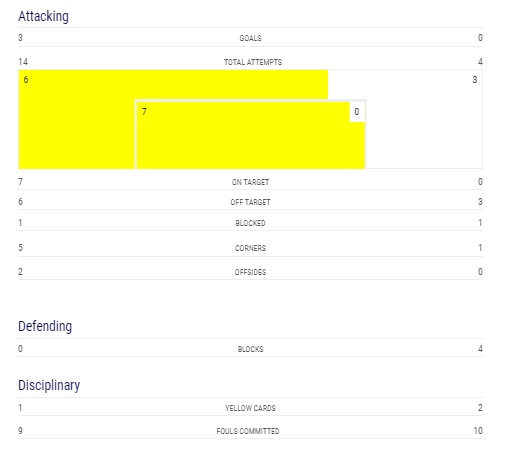
Task: Click the YELLOW CARDS label
Action: point(250,408)
